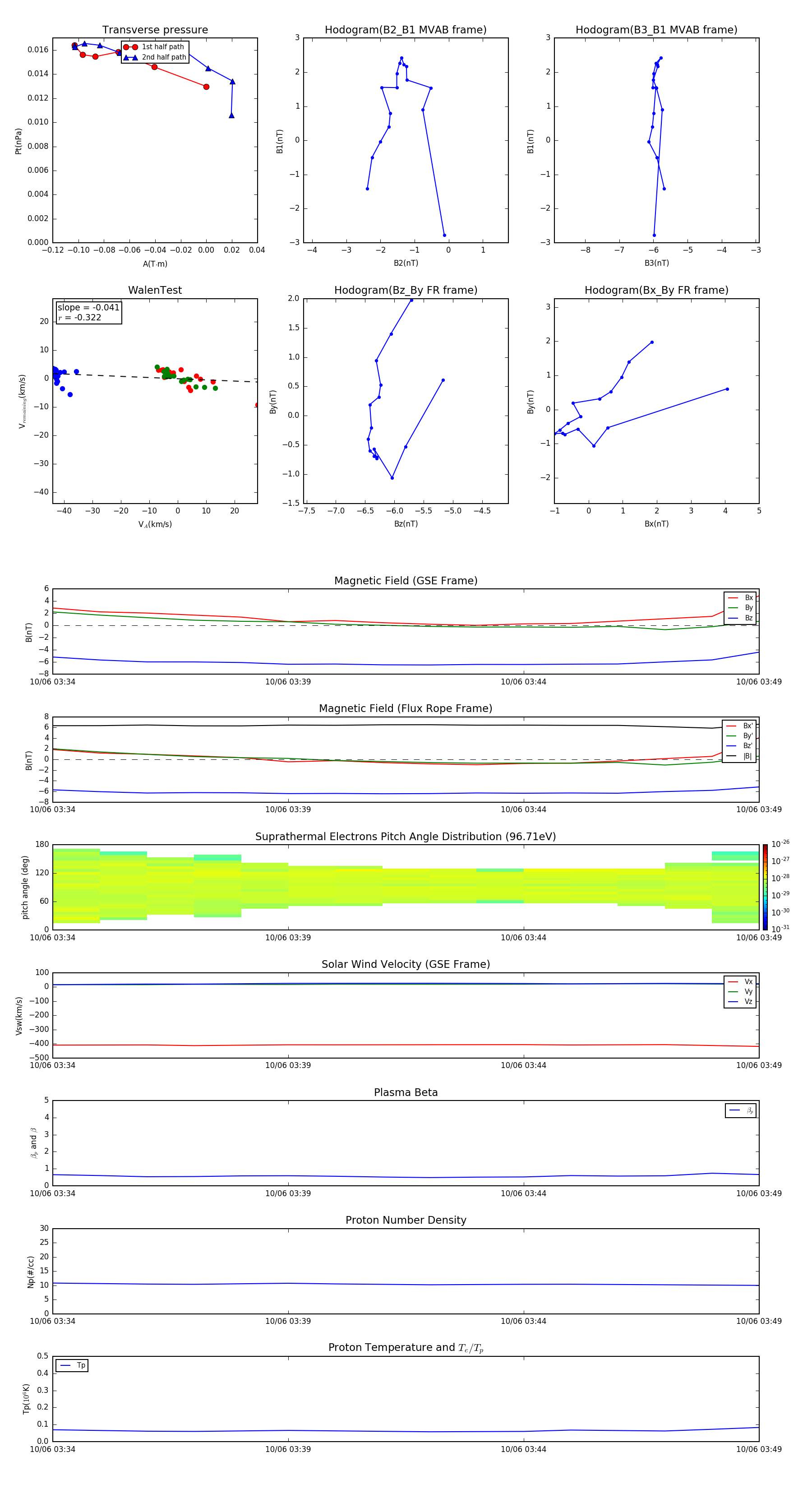
Task: Click the |B| entry in Flux Rope legend
Action: click(739, 756)
